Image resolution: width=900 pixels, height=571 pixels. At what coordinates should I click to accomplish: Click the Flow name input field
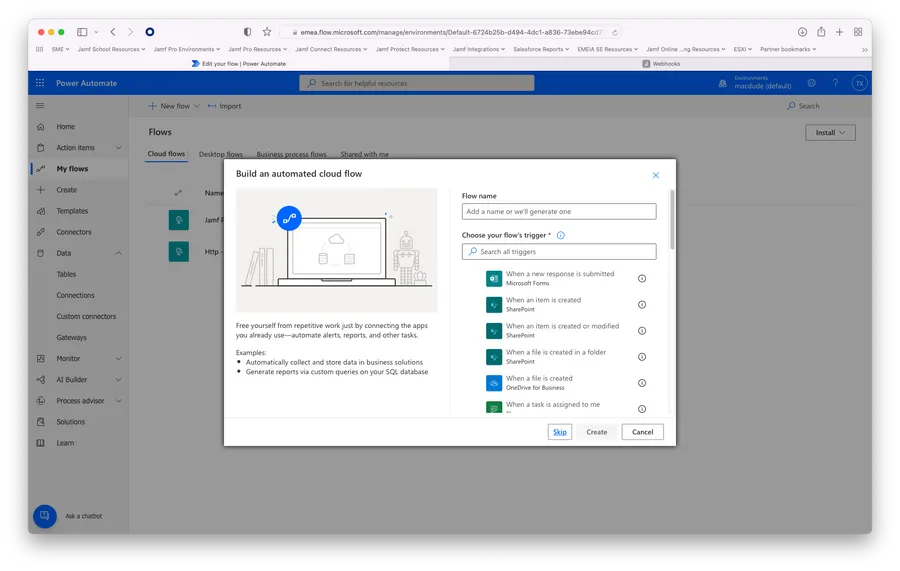(x=558, y=212)
